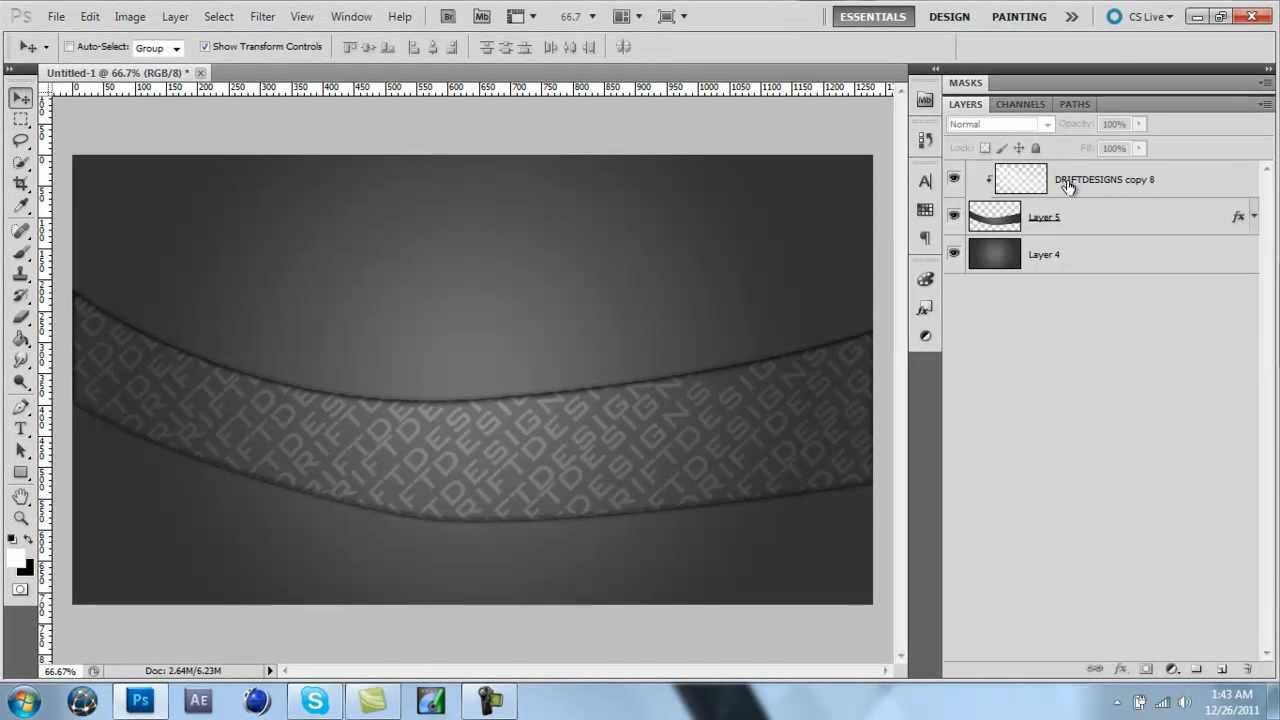The image size is (1280, 720).
Task: Open the Filter menu
Action: coord(263,17)
